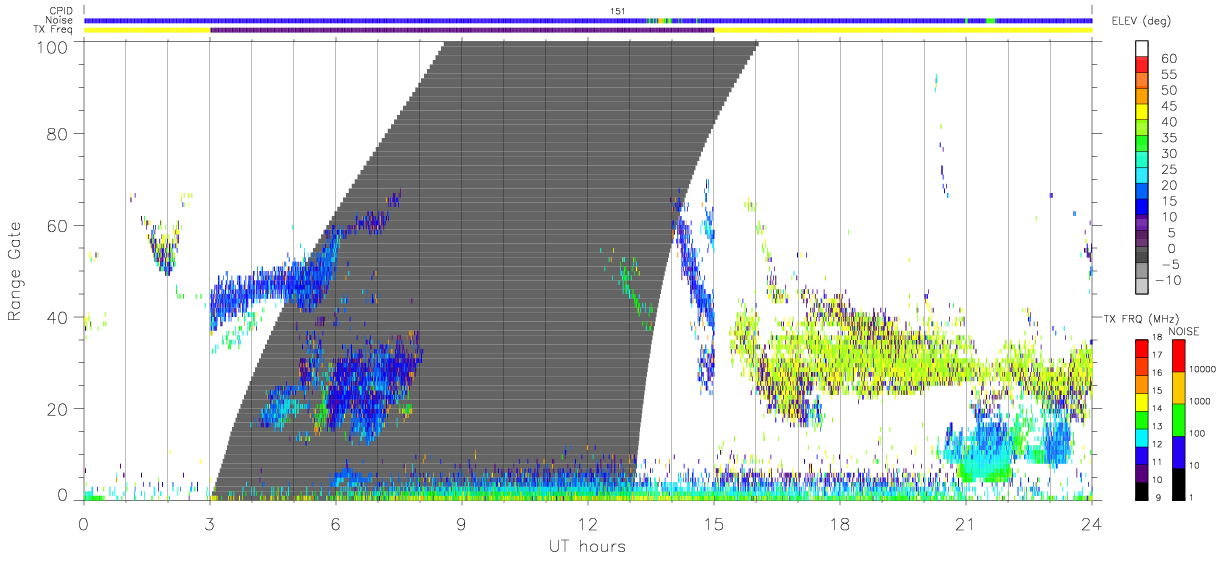Click the '24' tick on UT hours axis

[x=1091, y=524]
